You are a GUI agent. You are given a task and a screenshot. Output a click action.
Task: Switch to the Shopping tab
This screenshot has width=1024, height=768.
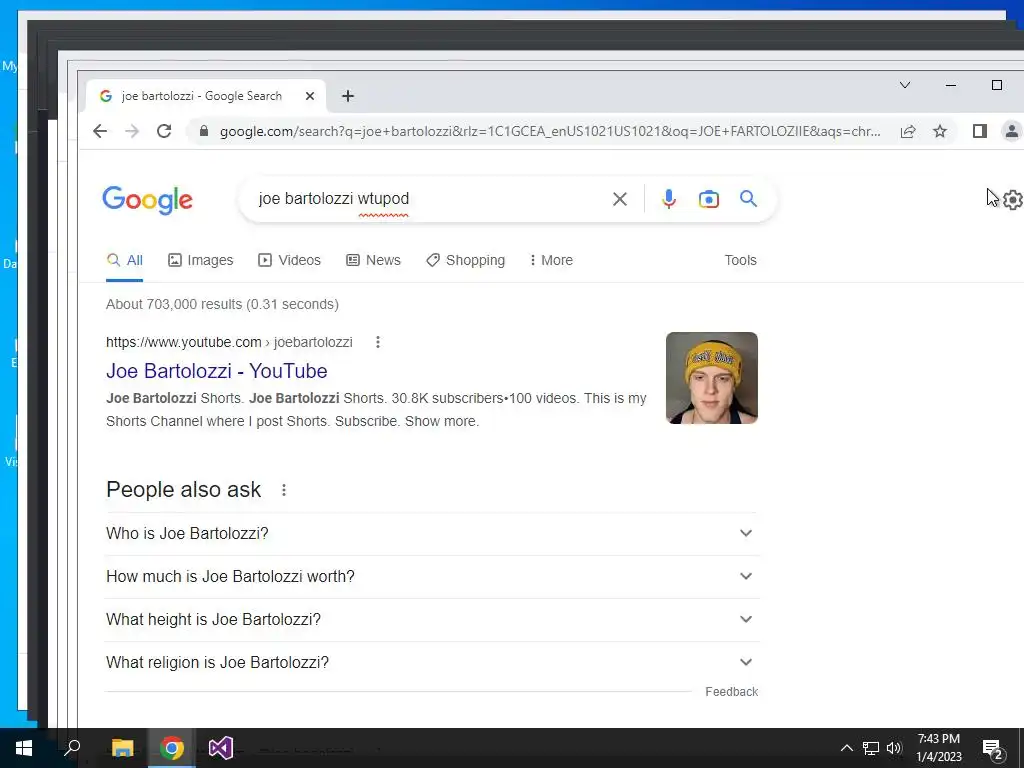pos(466,260)
